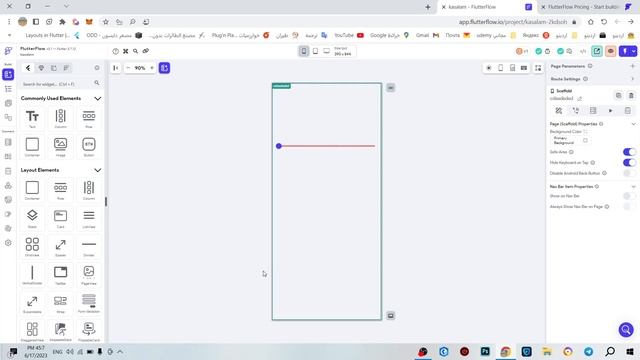This screenshot has height=360, width=640.
Task: Copy the Scaffold widget icon
Action: click(618, 96)
